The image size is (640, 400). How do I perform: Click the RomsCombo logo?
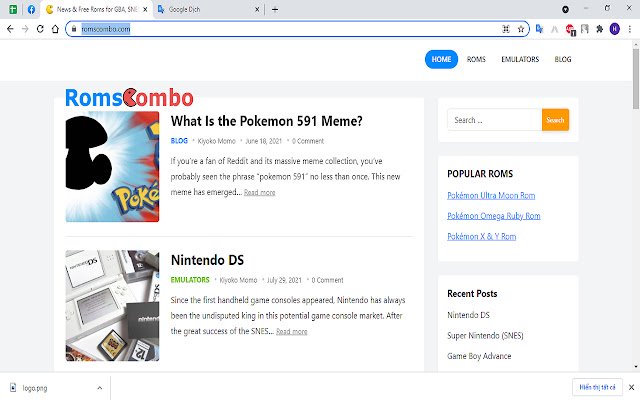click(x=129, y=98)
